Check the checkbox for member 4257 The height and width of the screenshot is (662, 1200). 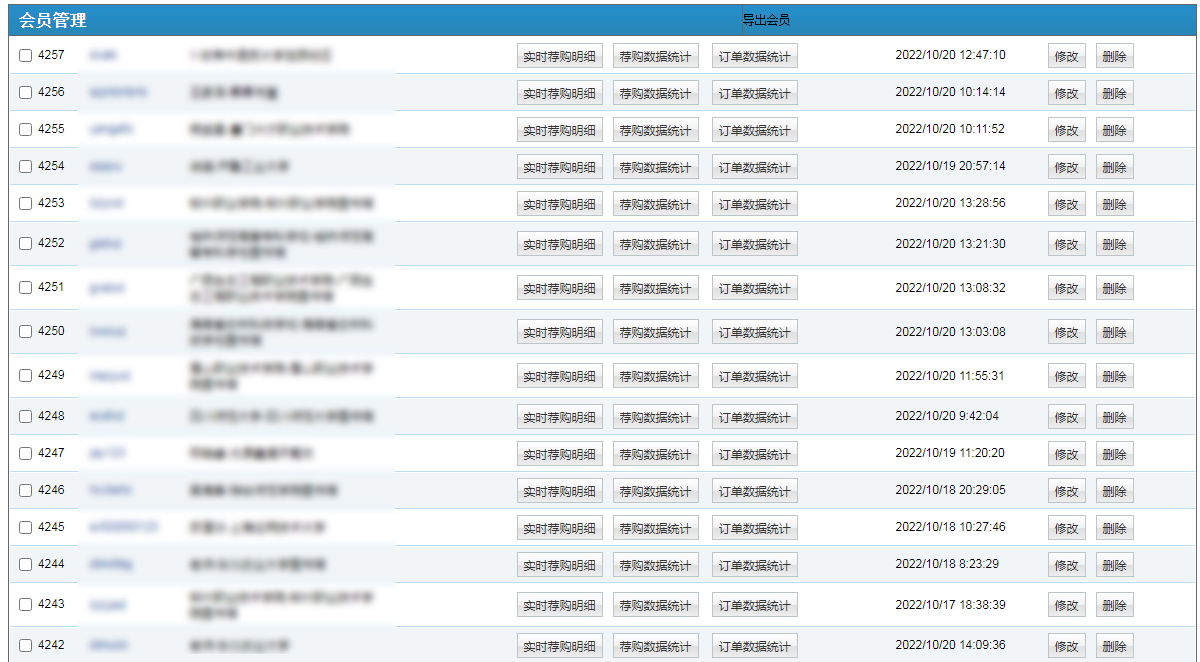coord(26,56)
